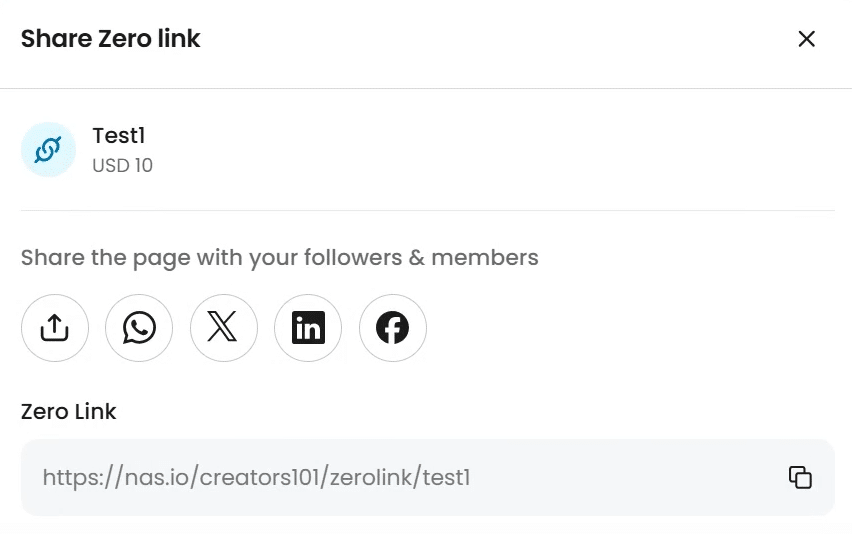
Task: Copy the Zero Link URL
Action: pos(800,477)
